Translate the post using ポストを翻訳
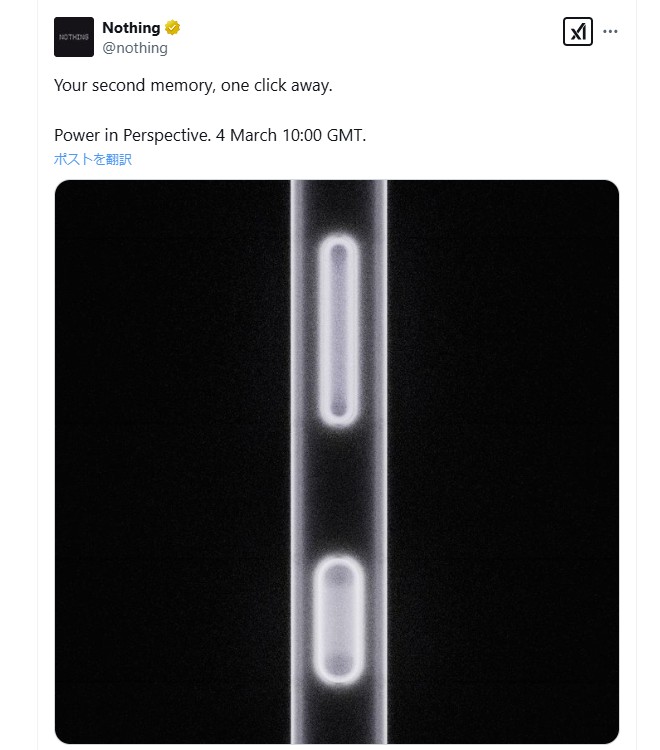 (93, 159)
